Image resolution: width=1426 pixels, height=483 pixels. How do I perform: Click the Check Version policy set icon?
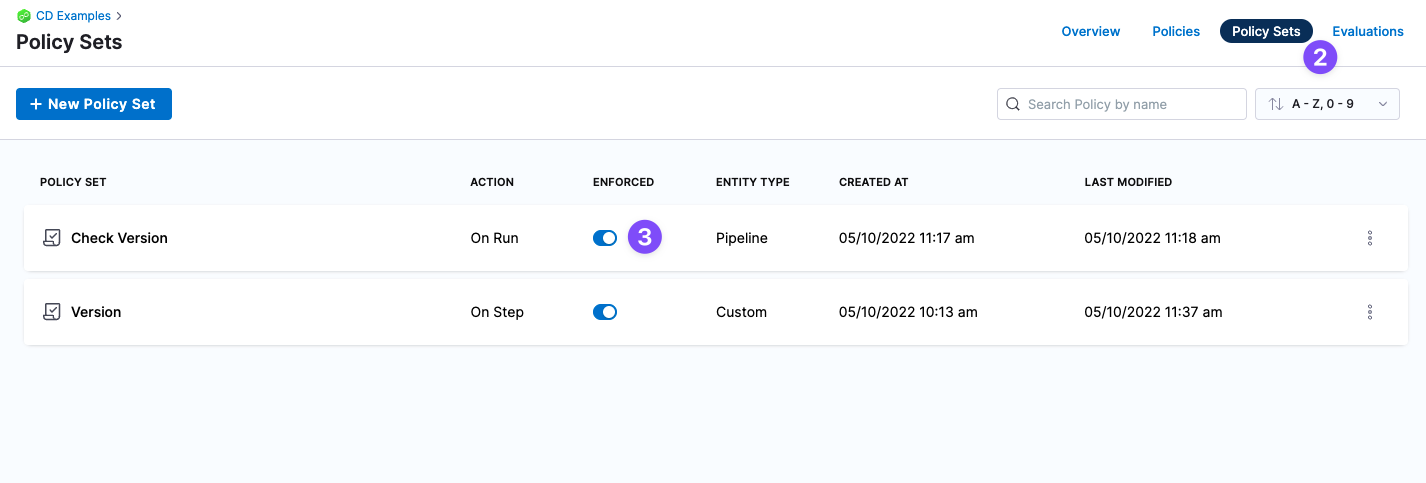[x=52, y=238]
